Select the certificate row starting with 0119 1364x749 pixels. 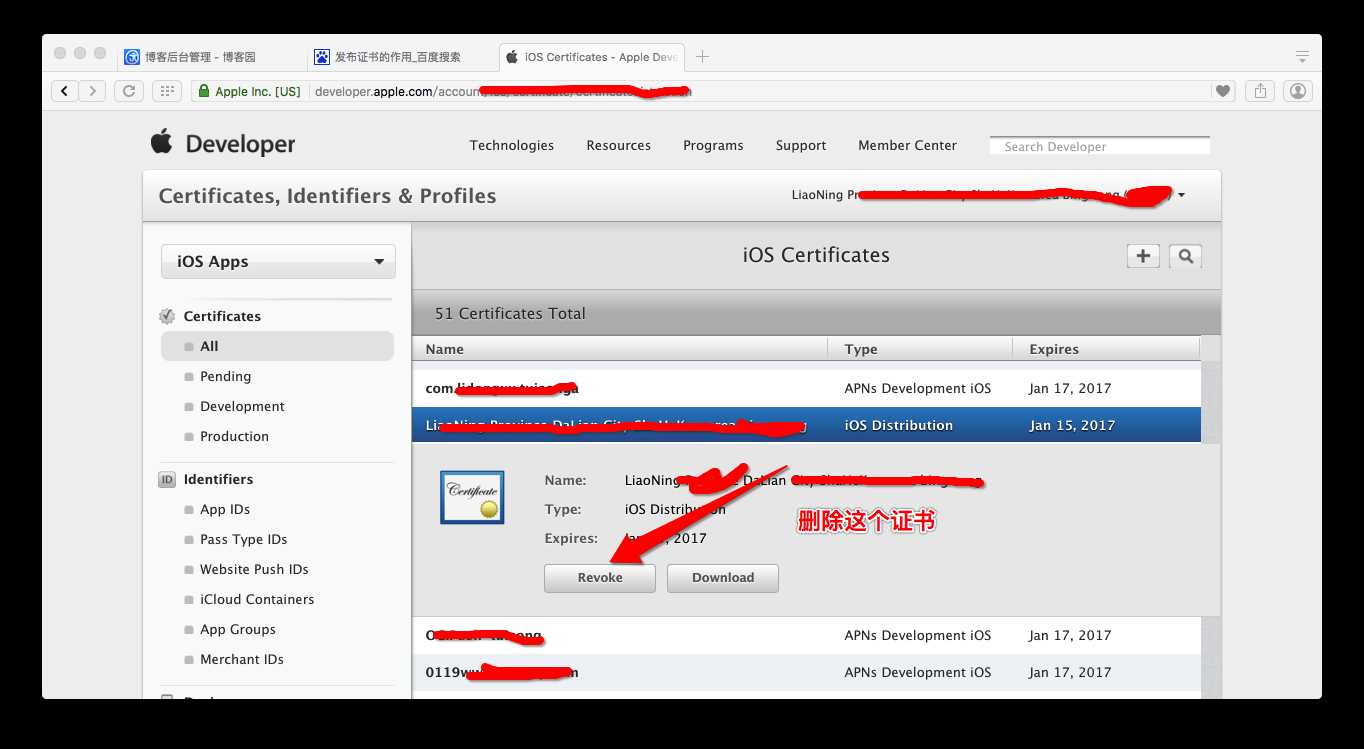[x=806, y=672]
